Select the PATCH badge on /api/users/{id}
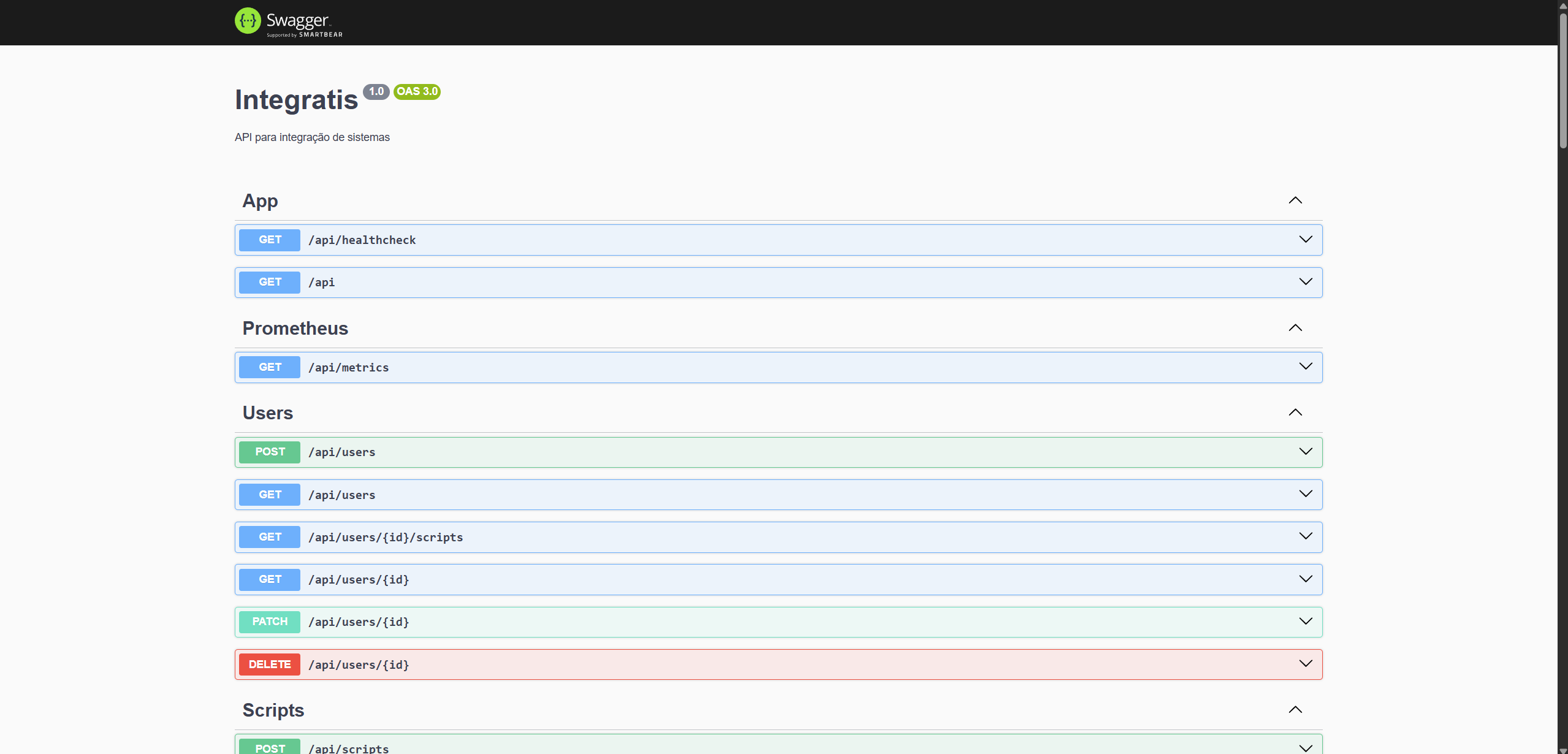 [x=268, y=621]
